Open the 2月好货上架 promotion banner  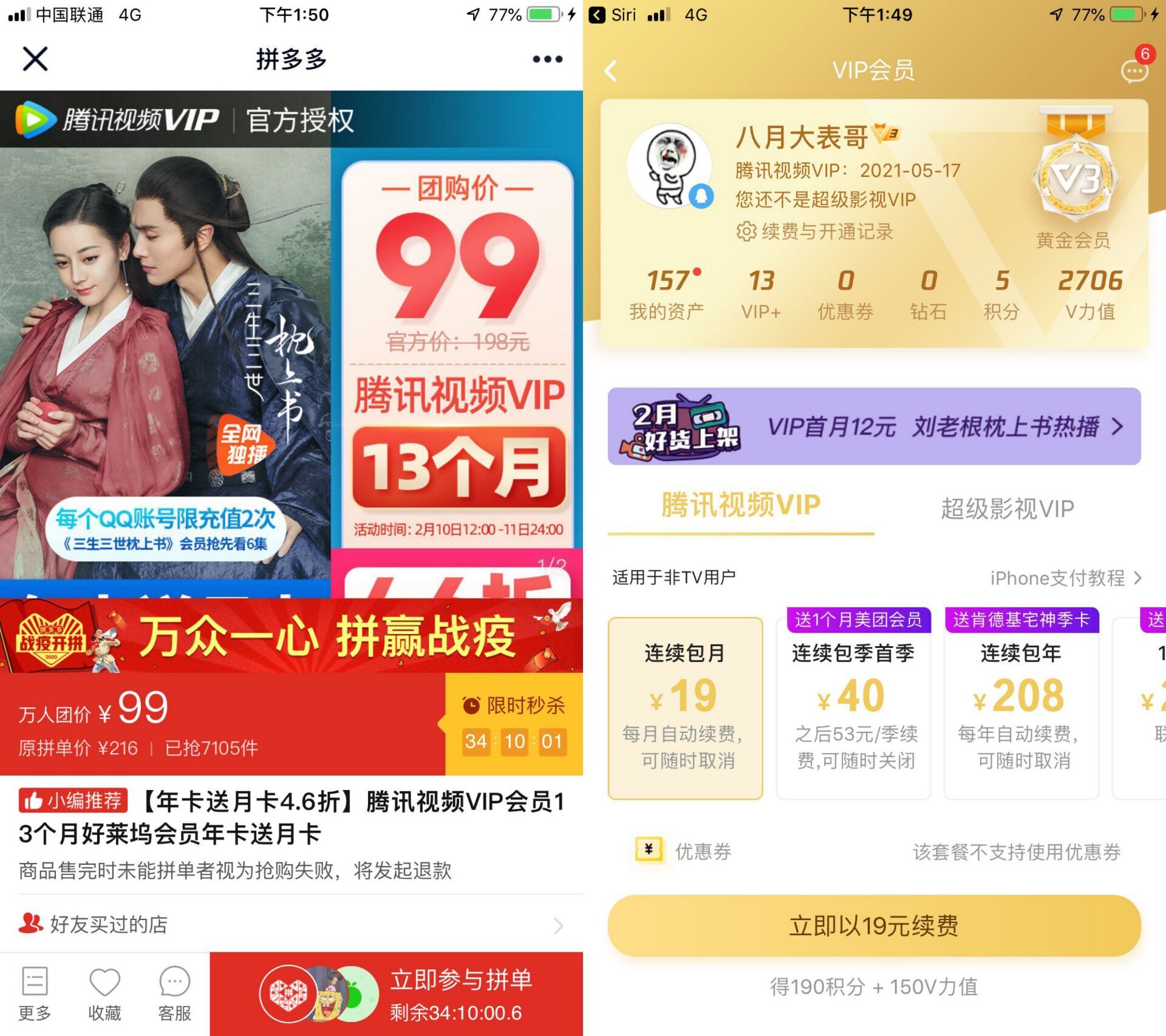874,426
